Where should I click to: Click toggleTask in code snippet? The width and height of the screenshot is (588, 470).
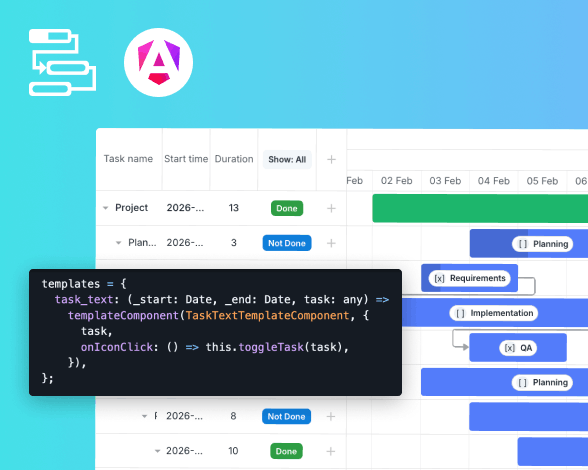[x=271, y=347]
